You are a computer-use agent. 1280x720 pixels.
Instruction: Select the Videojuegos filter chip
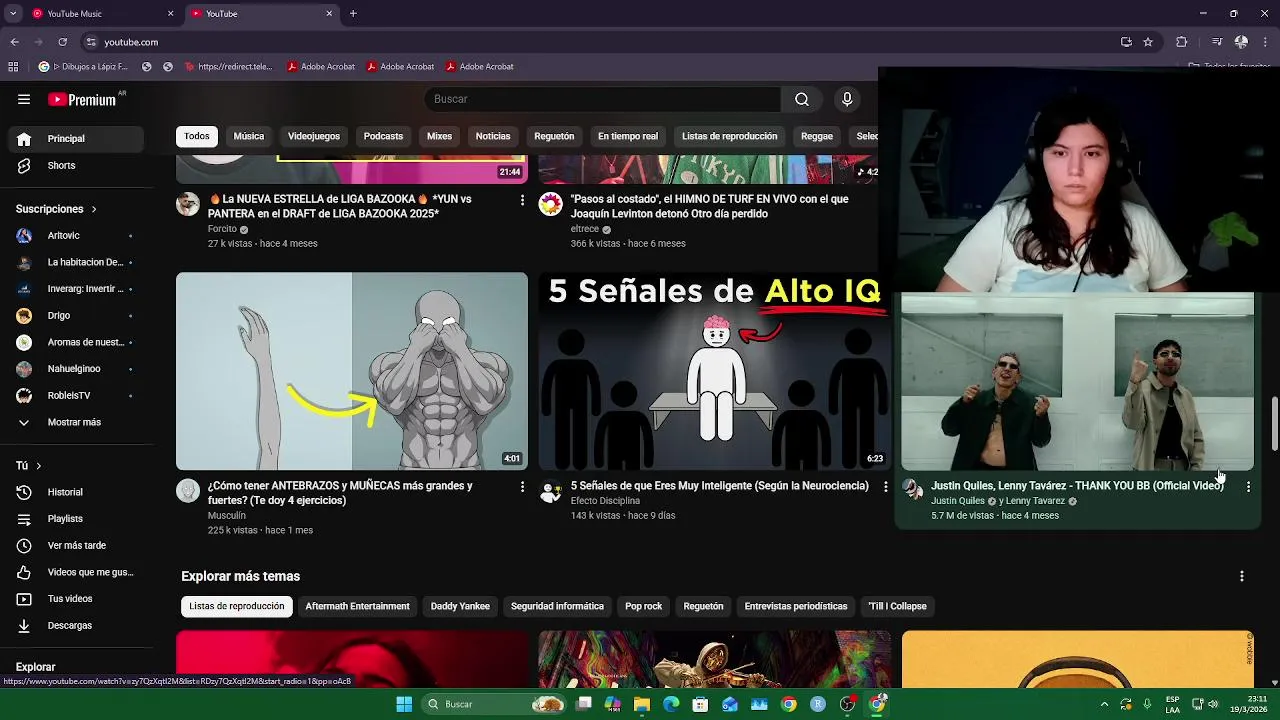[314, 136]
